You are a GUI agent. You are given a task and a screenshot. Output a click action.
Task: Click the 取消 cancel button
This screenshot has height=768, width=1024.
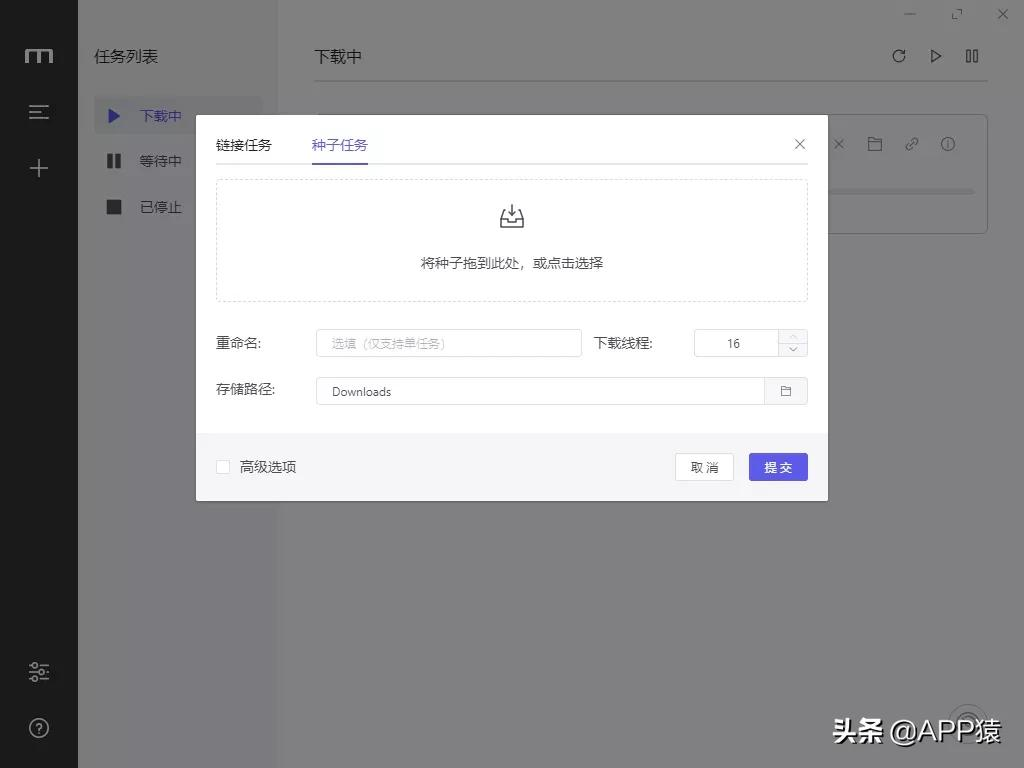pos(704,466)
